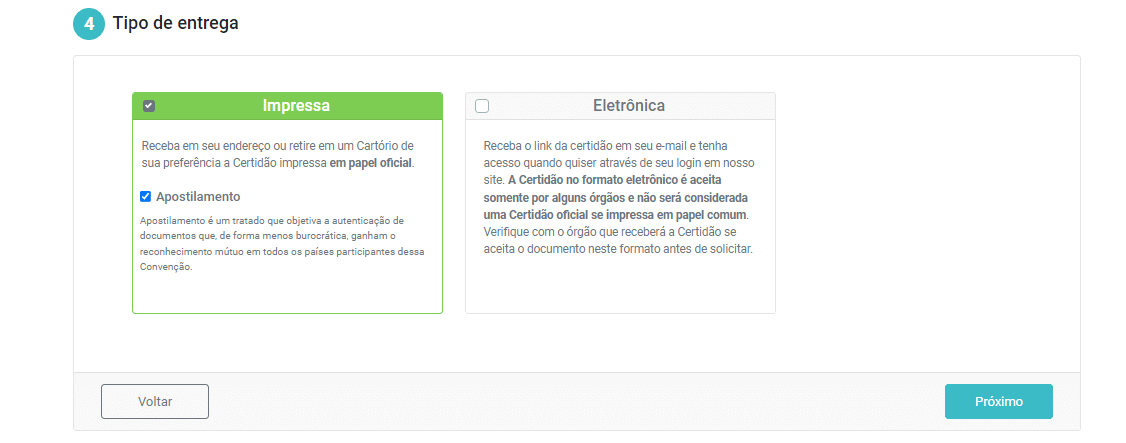Click the 'Tipo de entrega' heading
This screenshot has width=1126, height=443.
coord(176,23)
